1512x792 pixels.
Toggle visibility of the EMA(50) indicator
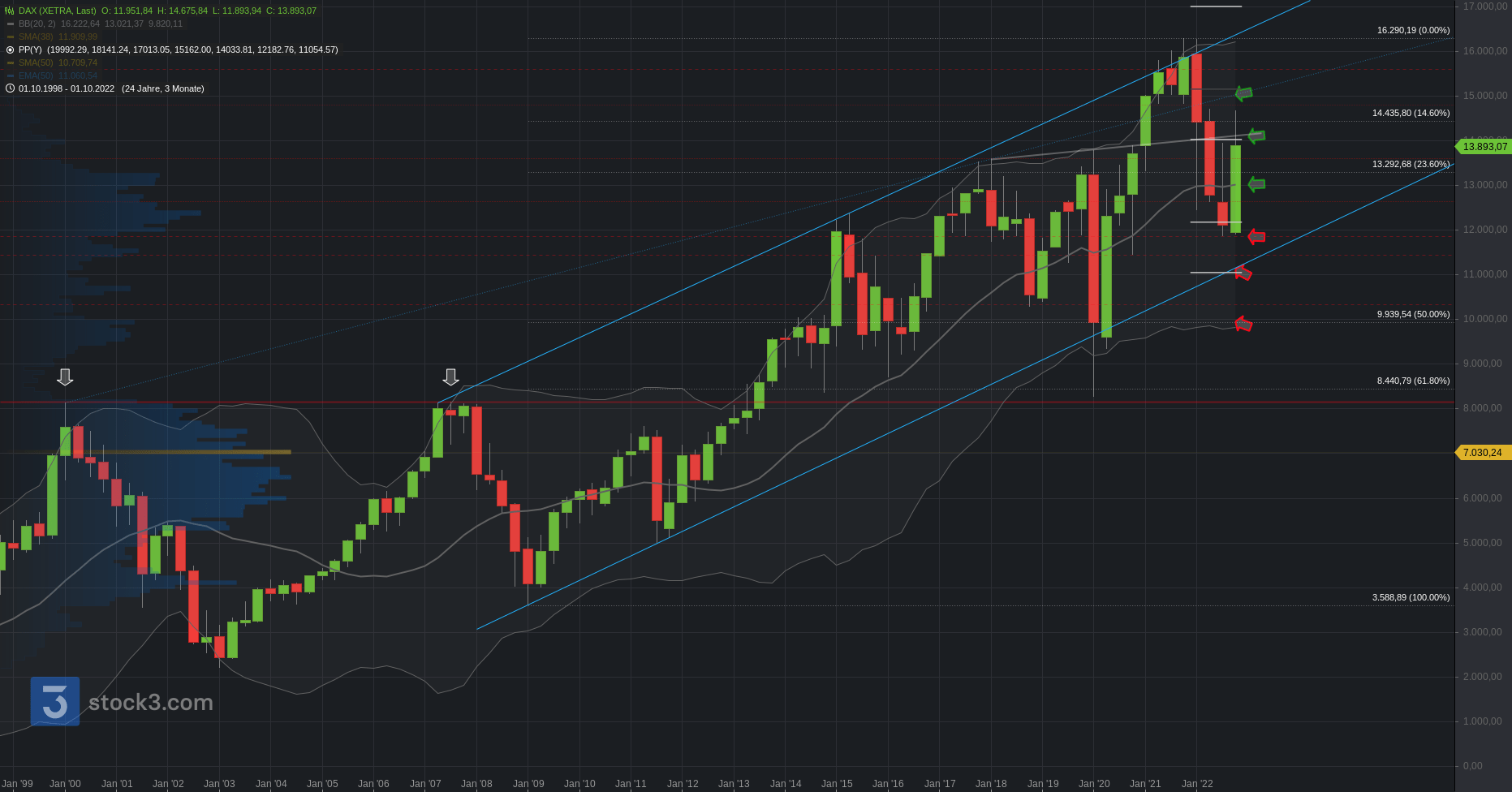(11, 75)
